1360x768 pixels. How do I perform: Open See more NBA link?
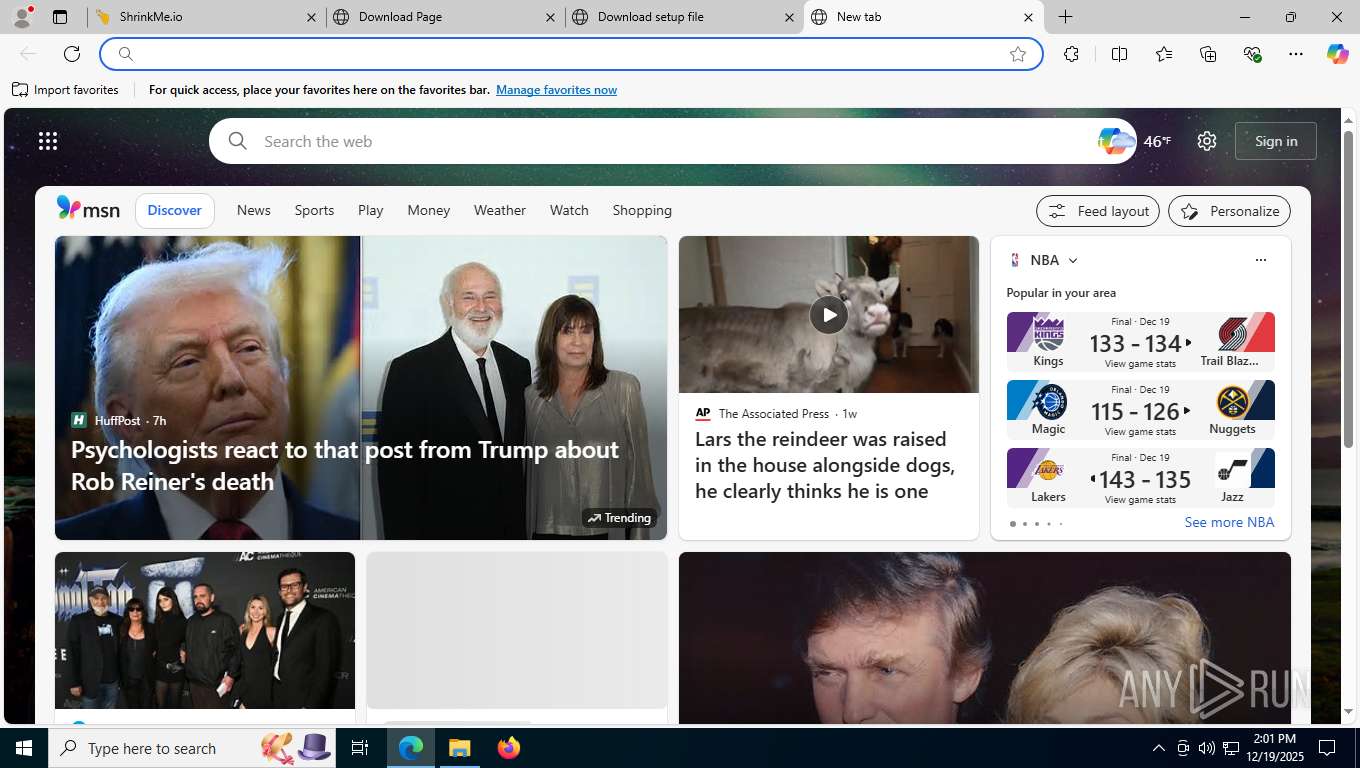[x=1229, y=522]
